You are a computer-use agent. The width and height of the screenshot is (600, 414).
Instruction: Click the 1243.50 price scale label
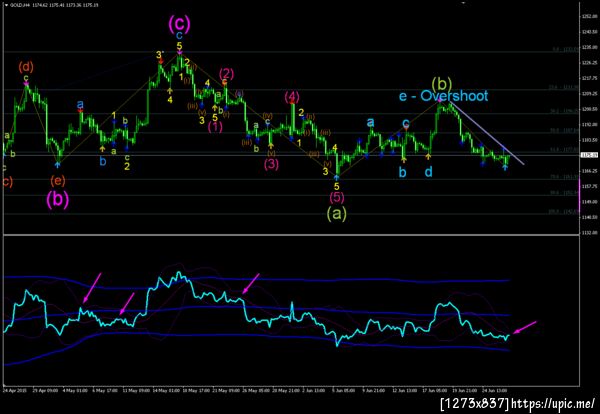[x=590, y=32]
